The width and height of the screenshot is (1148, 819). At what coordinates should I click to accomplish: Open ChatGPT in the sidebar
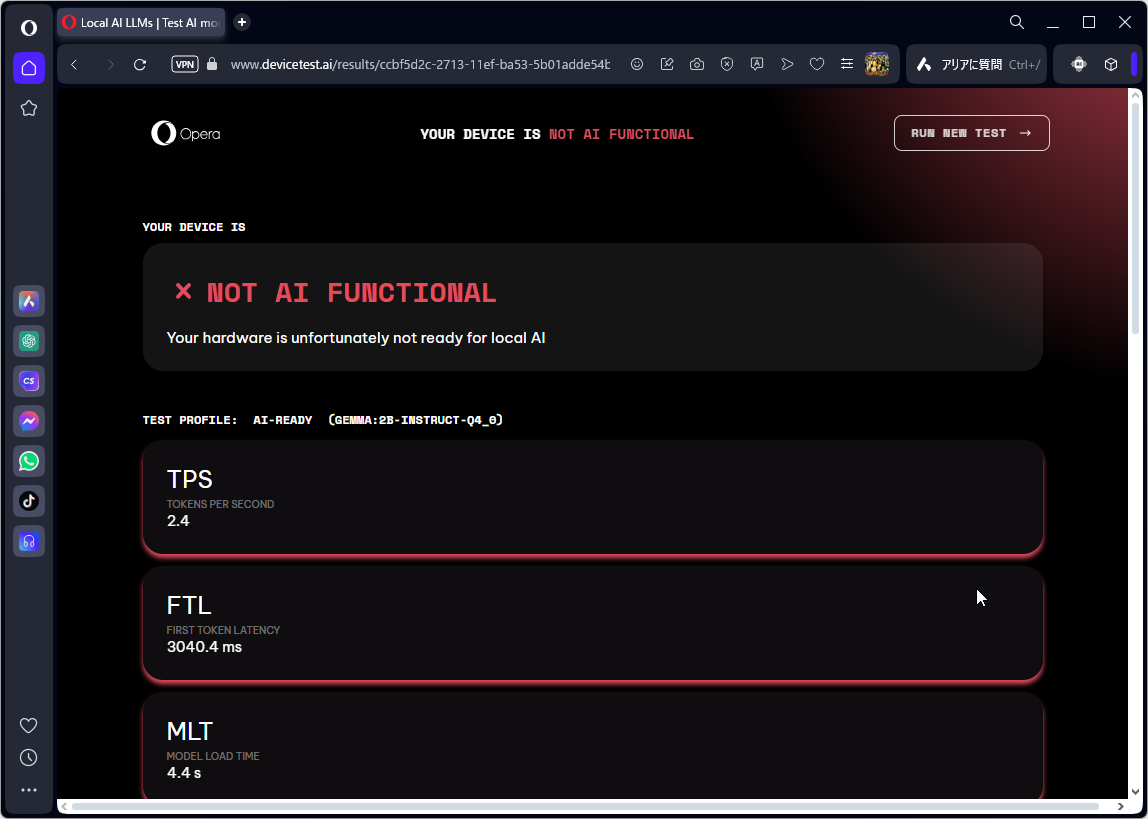pyautogui.click(x=29, y=341)
